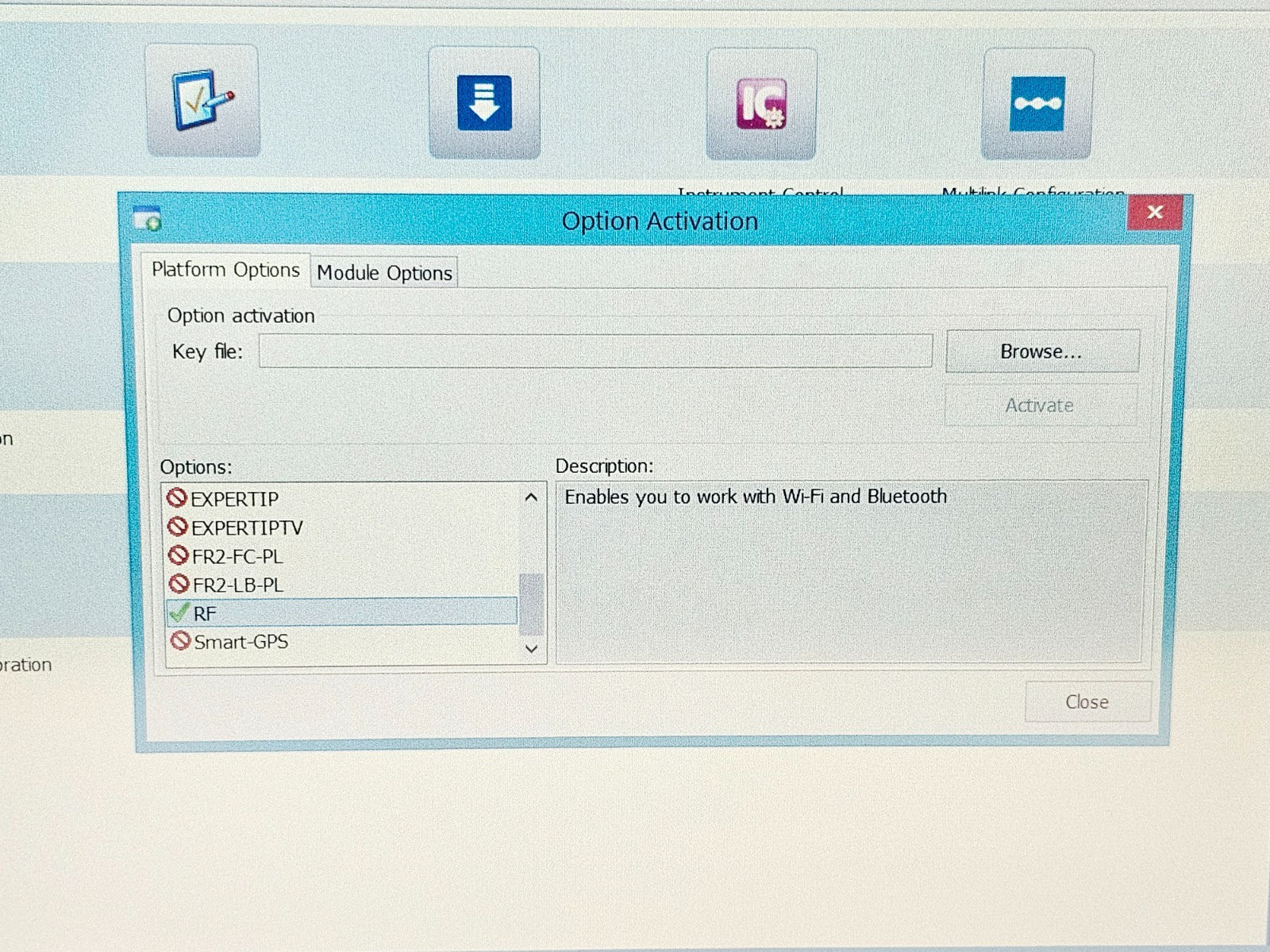Click the Browse button for key file
This screenshot has height=952, width=1270.
[x=1041, y=351]
